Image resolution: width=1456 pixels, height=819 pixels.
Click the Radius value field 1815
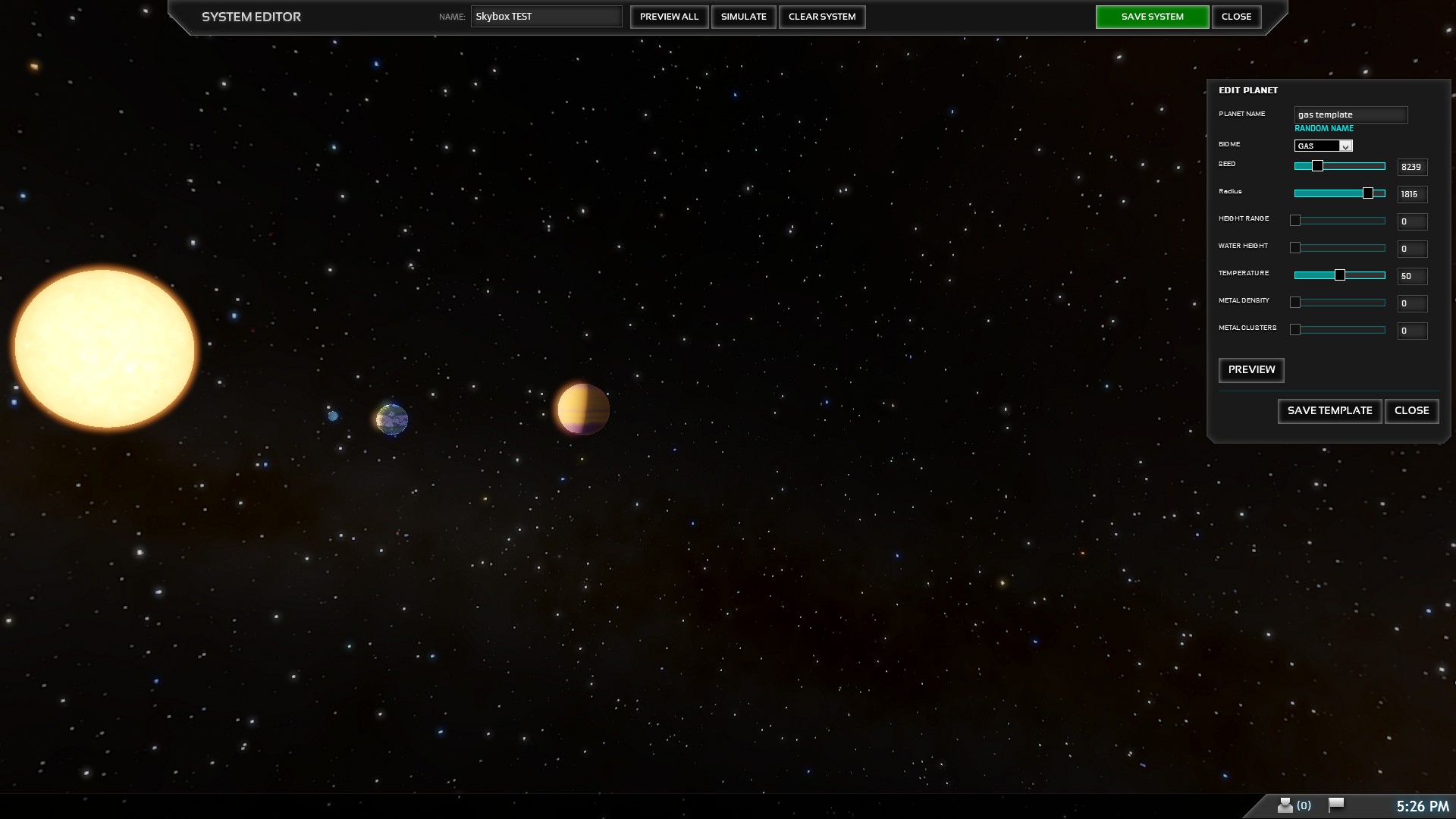1412,194
